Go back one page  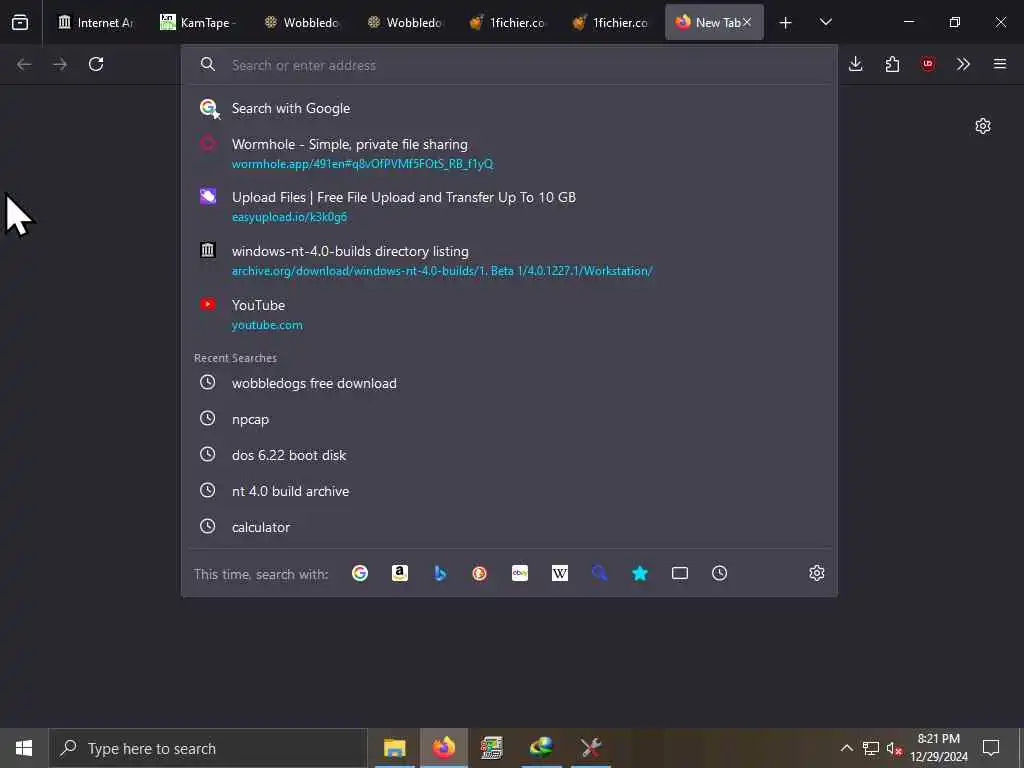point(24,64)
